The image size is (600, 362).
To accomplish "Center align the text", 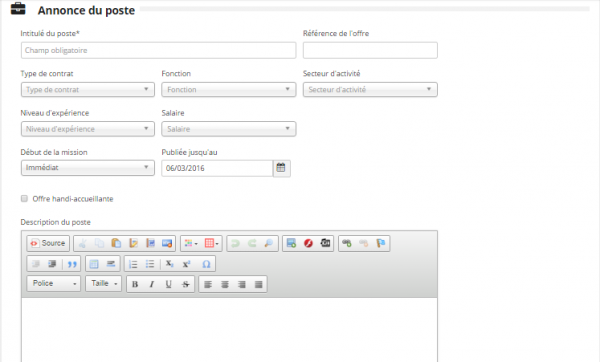I will [225, 284].
